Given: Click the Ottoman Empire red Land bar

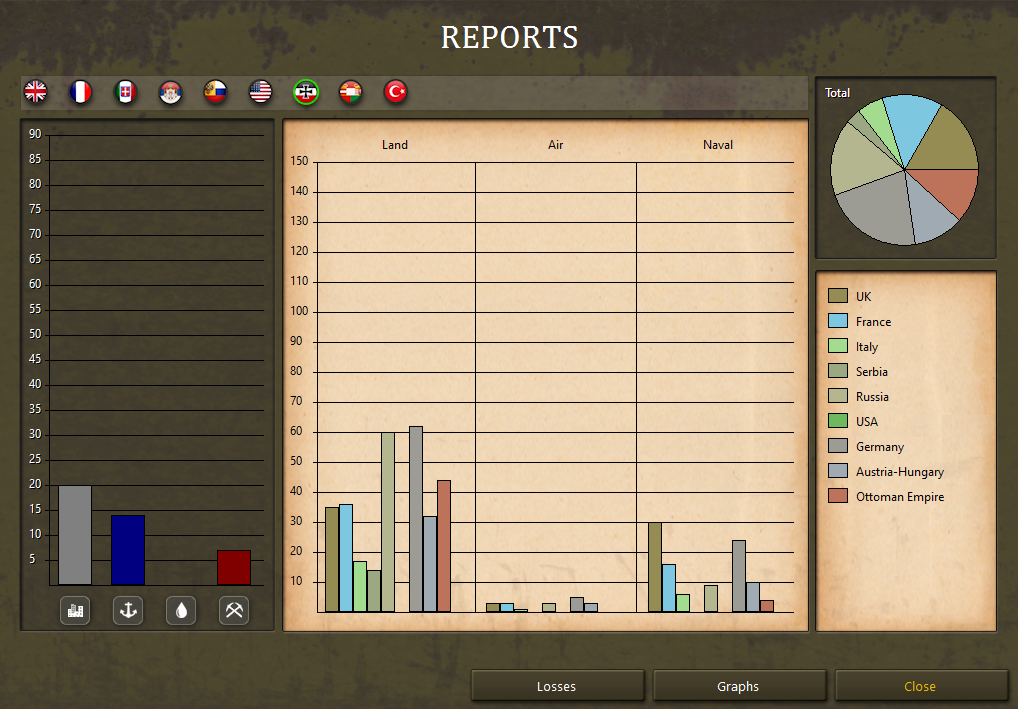Looking at the screenshot, I should 443,546.
